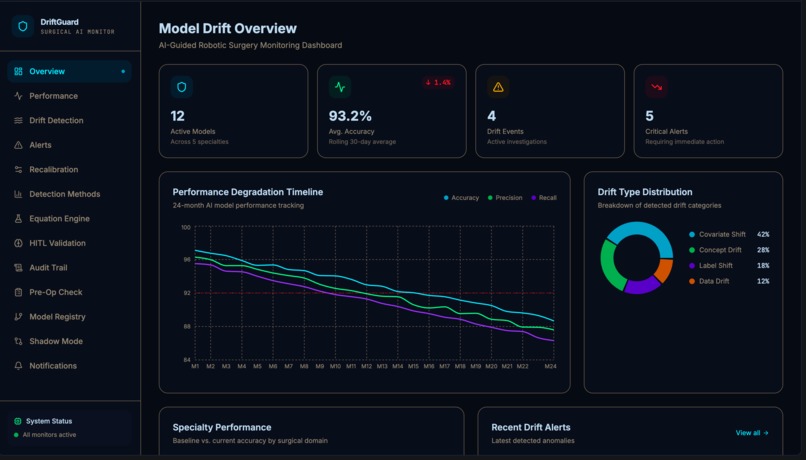Viewport: 806px width, 460px height.
Task: Toggle the Recall legend entry
Action: pos(544,197)
